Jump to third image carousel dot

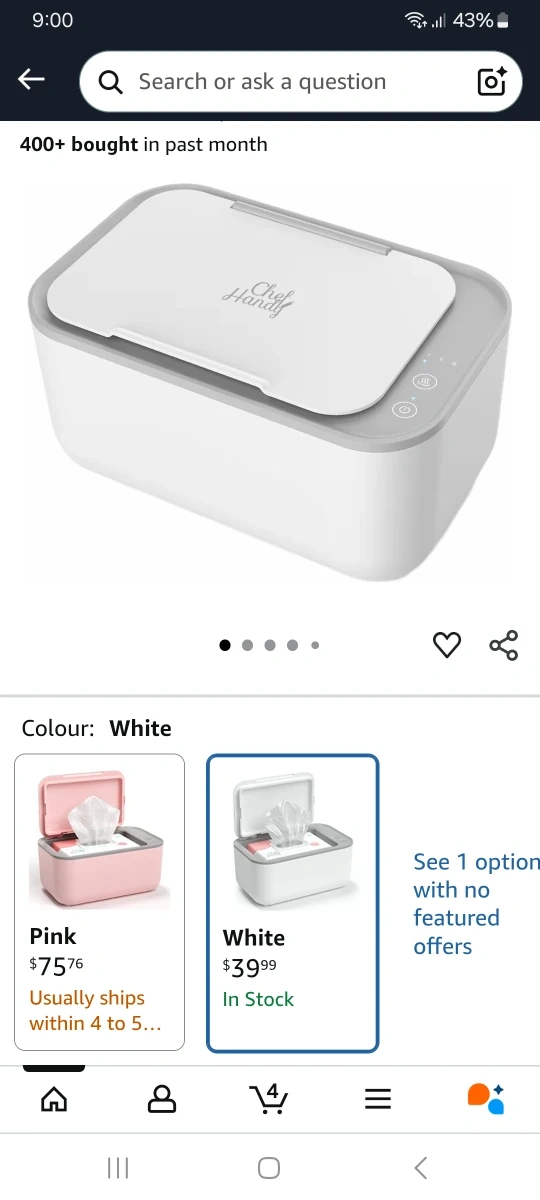(270, 645)
